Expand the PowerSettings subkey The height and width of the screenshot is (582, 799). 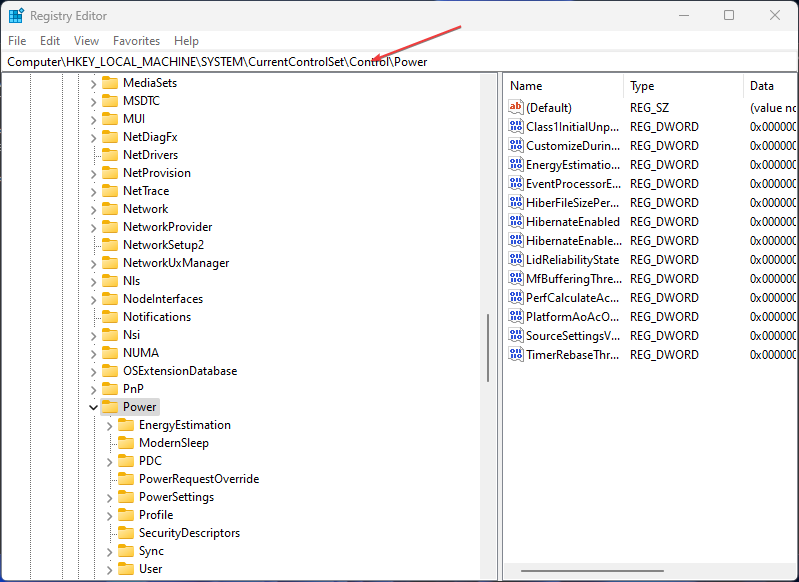tap(109, 497)
